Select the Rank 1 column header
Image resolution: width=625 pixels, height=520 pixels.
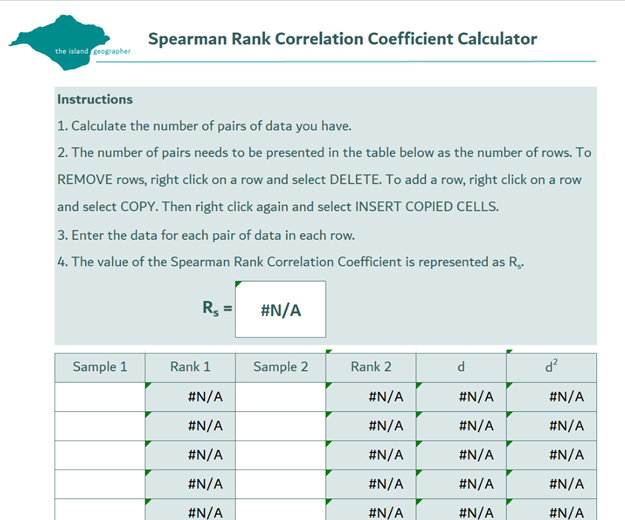coord(190,367)
